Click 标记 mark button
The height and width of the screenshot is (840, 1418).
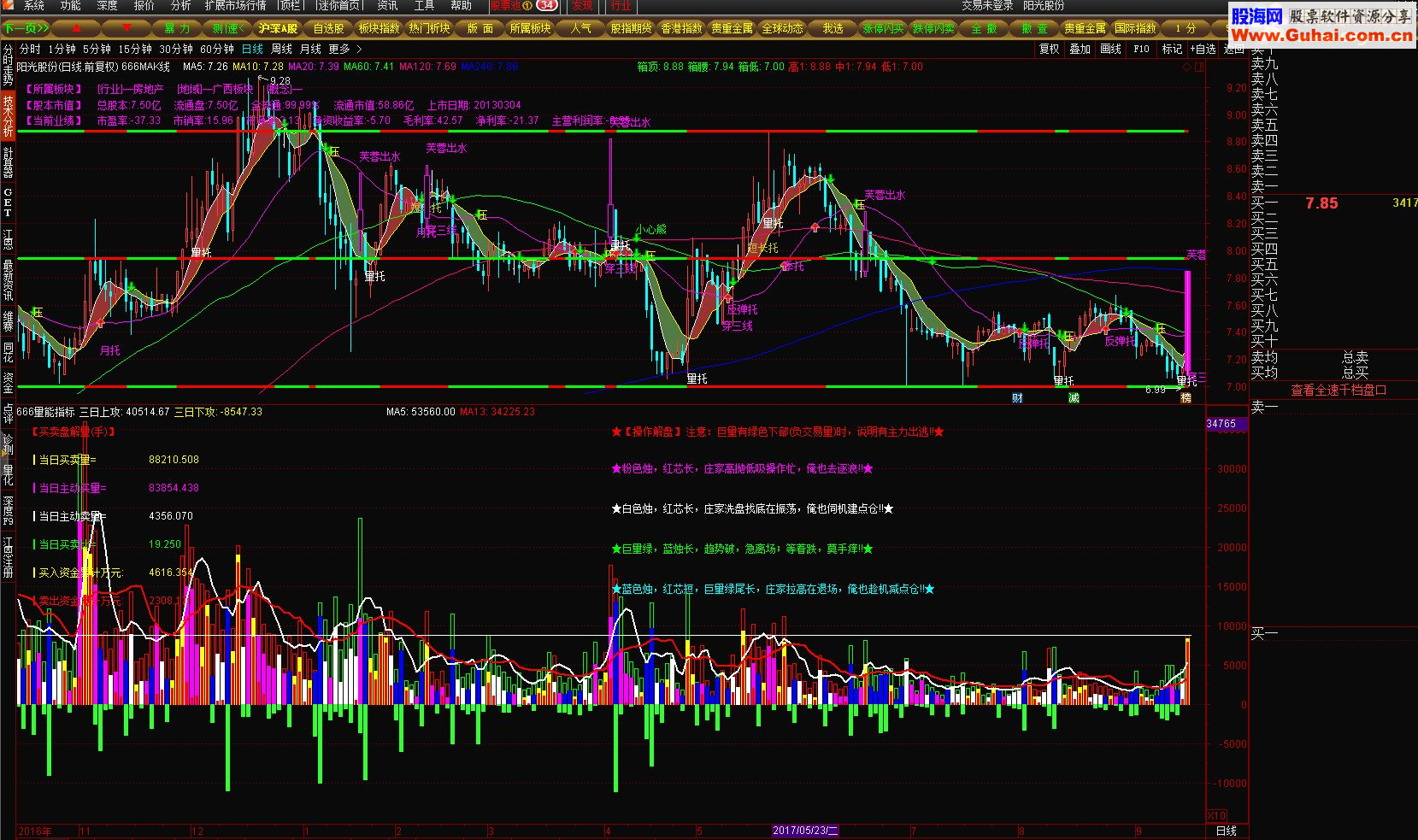tap(1173, 50)
